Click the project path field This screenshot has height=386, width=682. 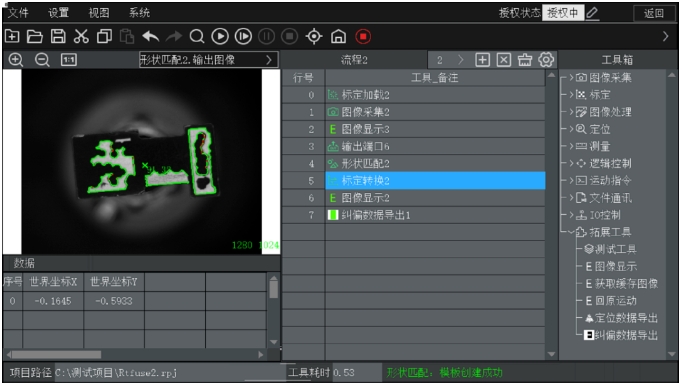click(170, 373)
